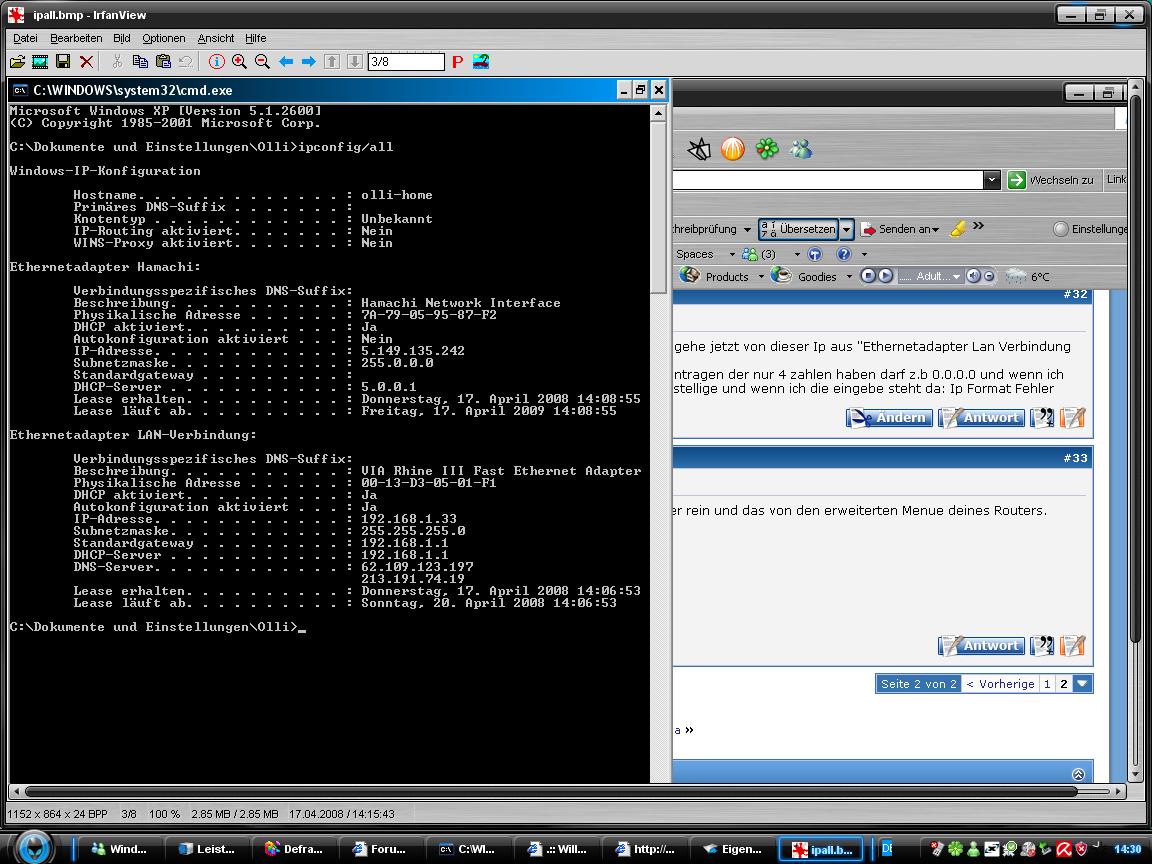Viewport: 1152px width, 864px height.
Task: Click the scroll-to-top icon at the forum bottom
Action: click(1078, 774)
